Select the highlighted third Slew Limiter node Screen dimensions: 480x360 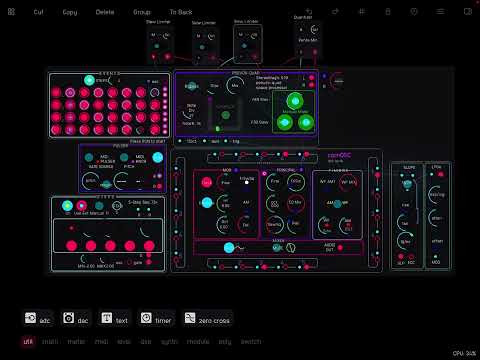247,44
